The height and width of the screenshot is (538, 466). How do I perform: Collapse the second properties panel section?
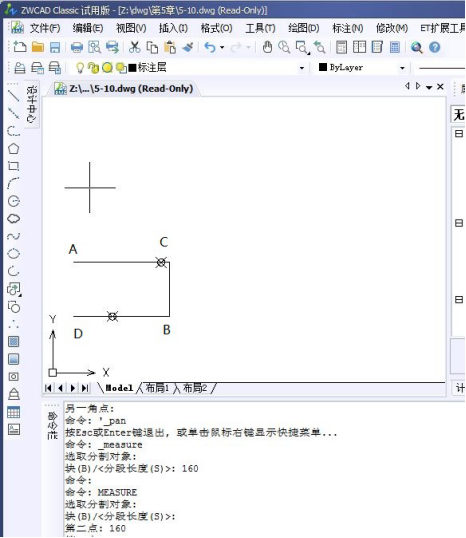459,223
